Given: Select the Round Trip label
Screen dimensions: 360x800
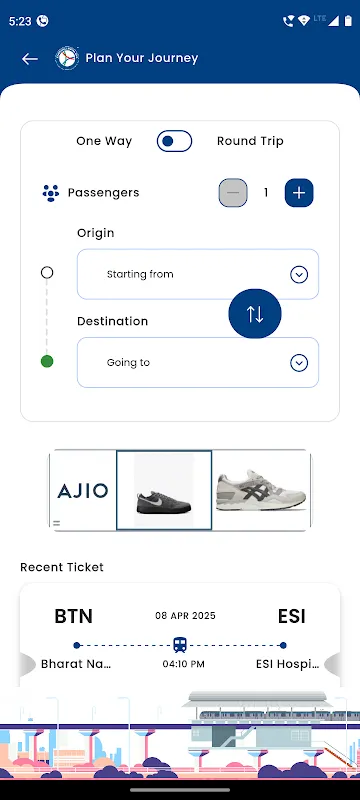Looking at the screenshot, I should (250, 141).
